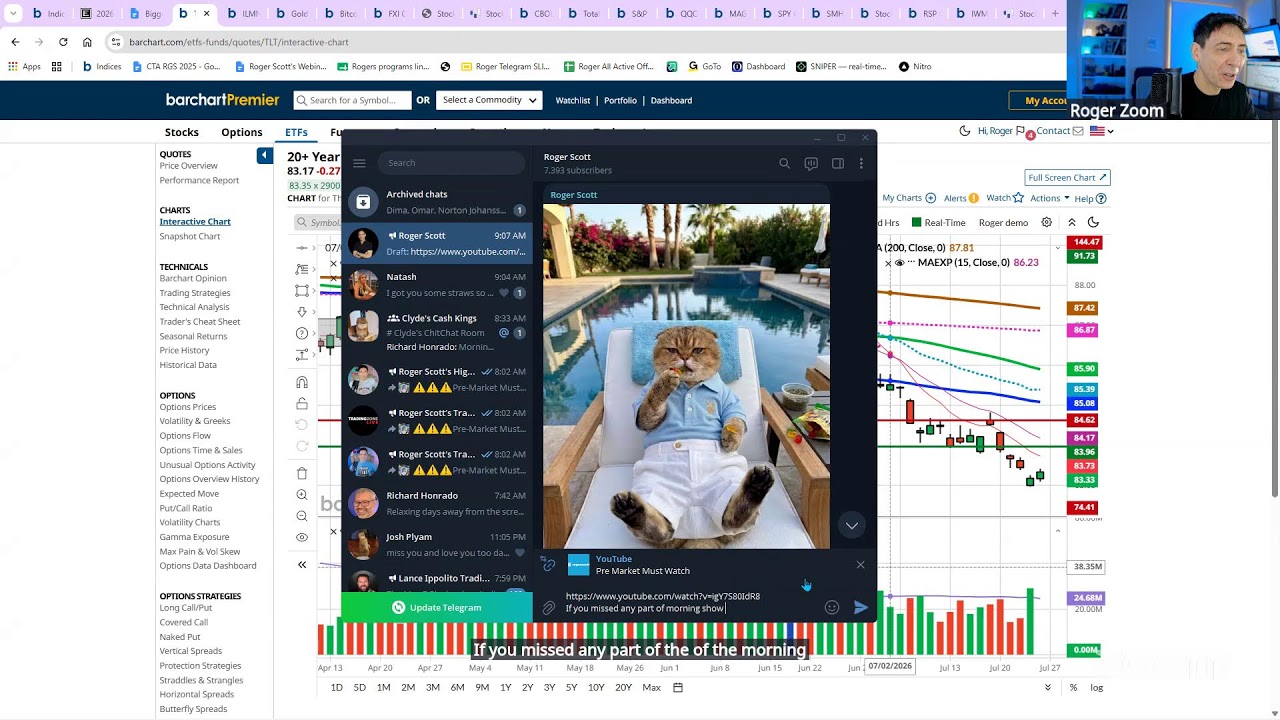Open the Select a Commodity dropdown
Viewport: 1280px width, 720px height.
(x=489, y=100)
